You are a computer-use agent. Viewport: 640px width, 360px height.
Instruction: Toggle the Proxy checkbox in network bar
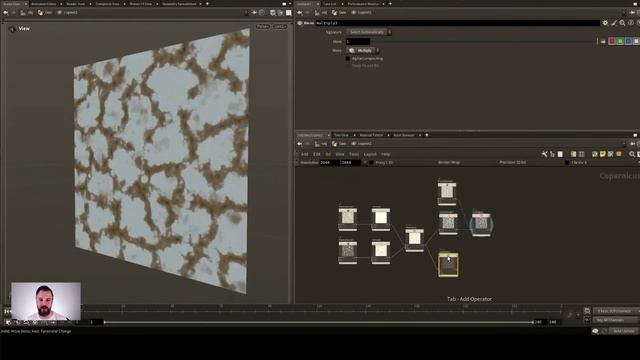click(x=371, y=162)
